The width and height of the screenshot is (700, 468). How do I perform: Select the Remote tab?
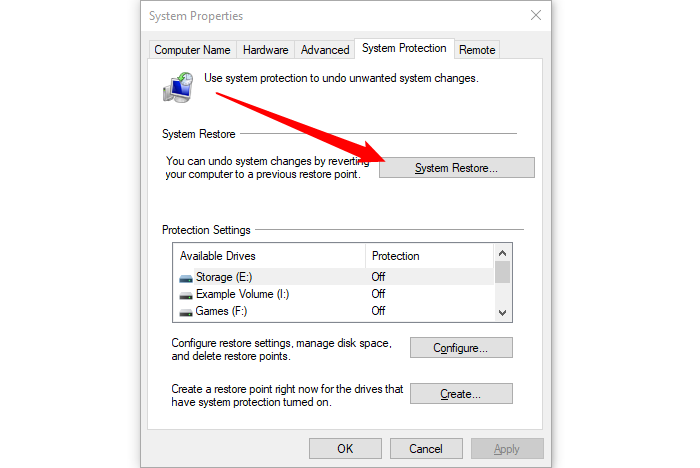[x=477, y=50]
